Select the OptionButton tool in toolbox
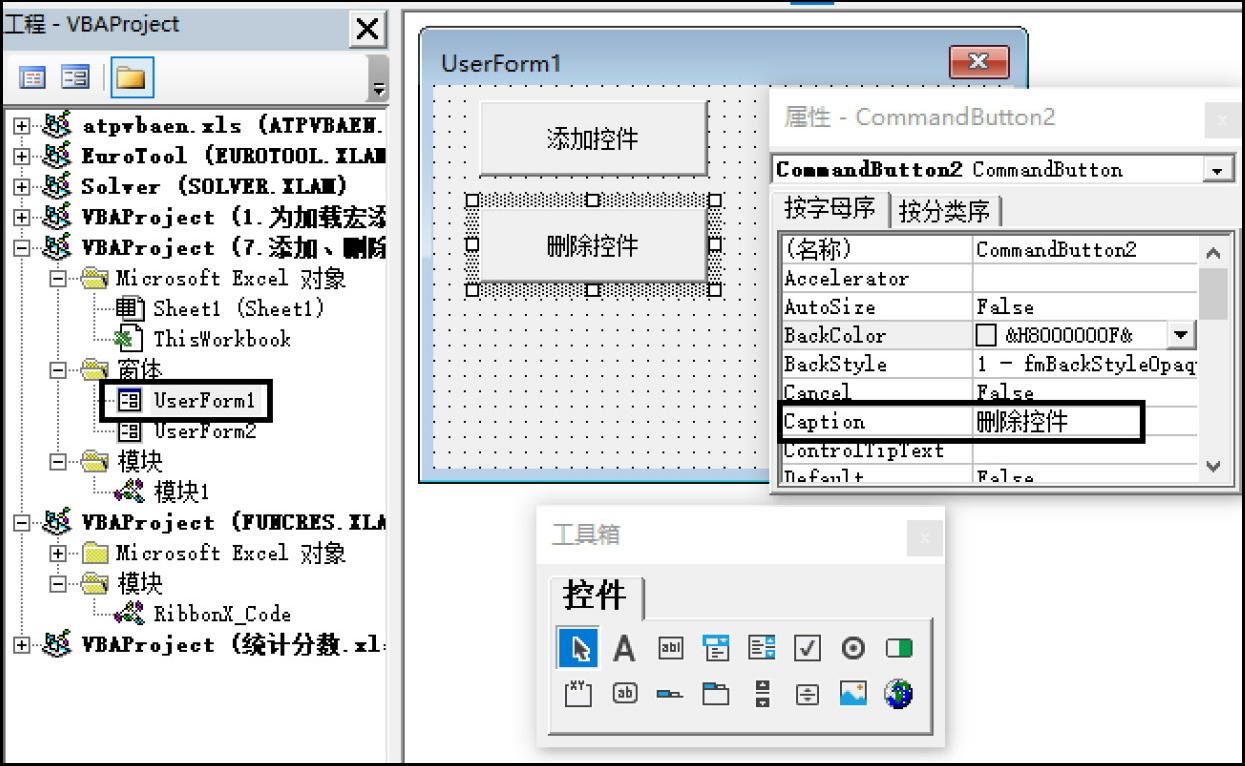 click(853, 648)
